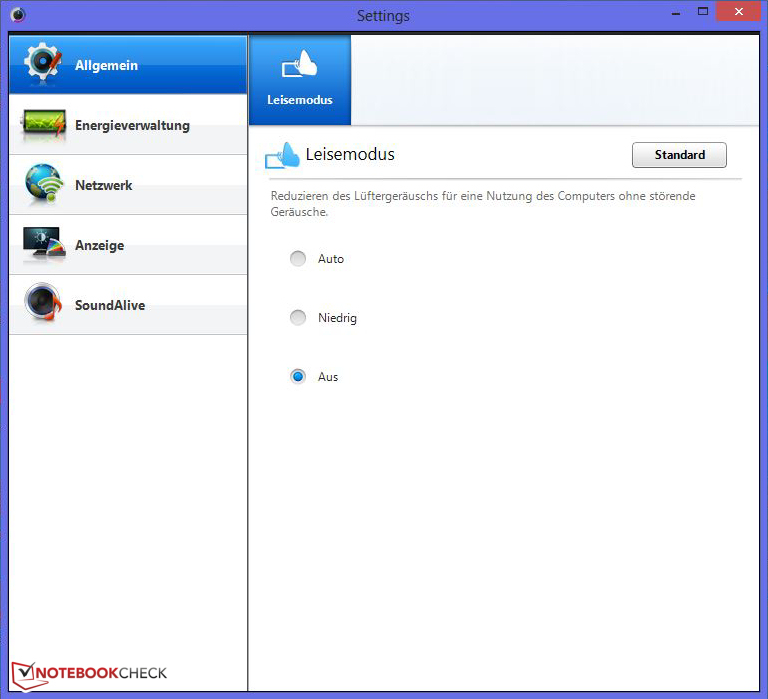Open SoundAlive settings

(128, 305)
